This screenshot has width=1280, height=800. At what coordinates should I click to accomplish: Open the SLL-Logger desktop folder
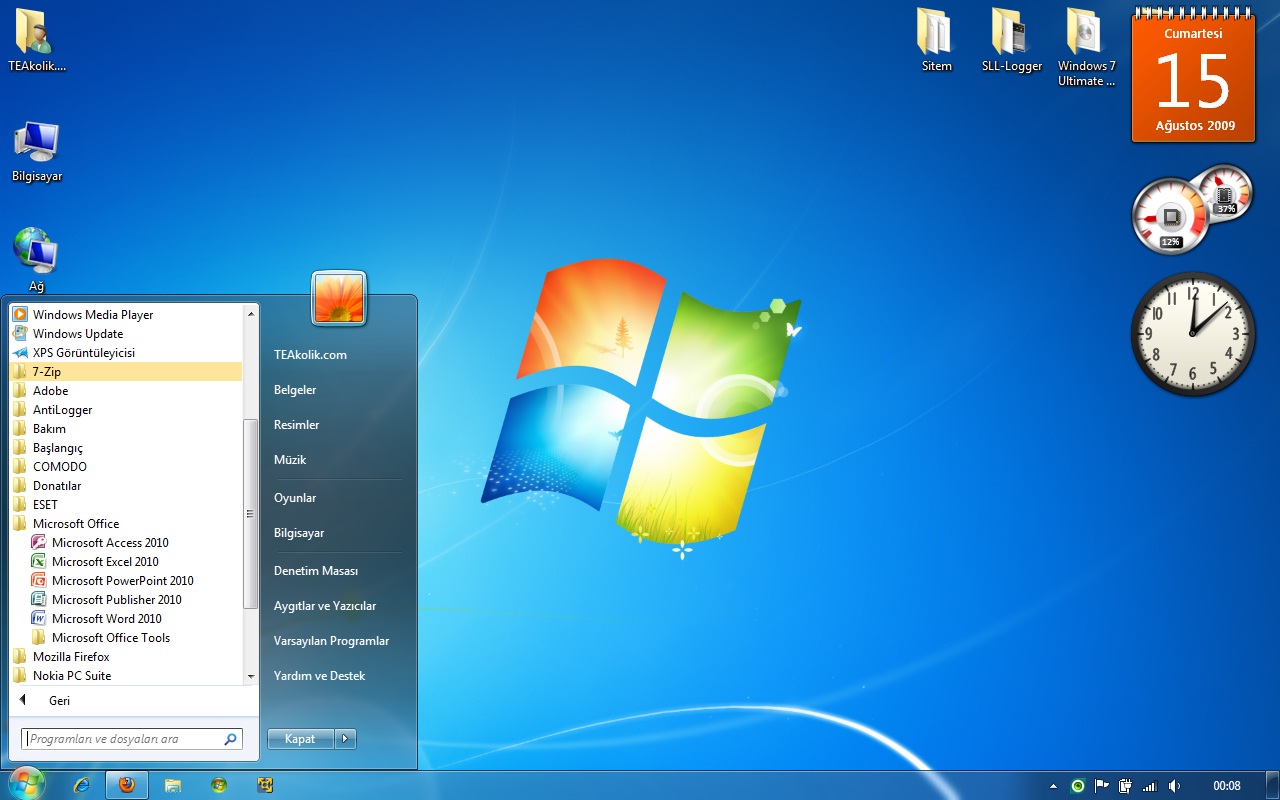tap(1011, 40)
